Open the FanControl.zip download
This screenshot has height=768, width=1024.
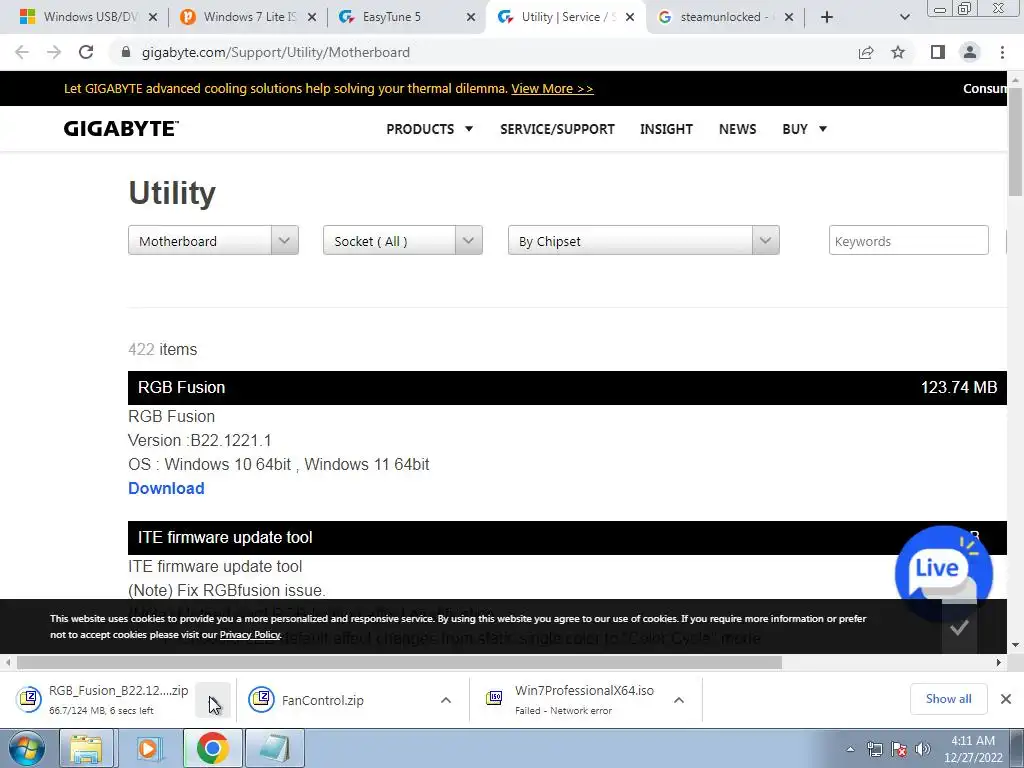[323, 700]
